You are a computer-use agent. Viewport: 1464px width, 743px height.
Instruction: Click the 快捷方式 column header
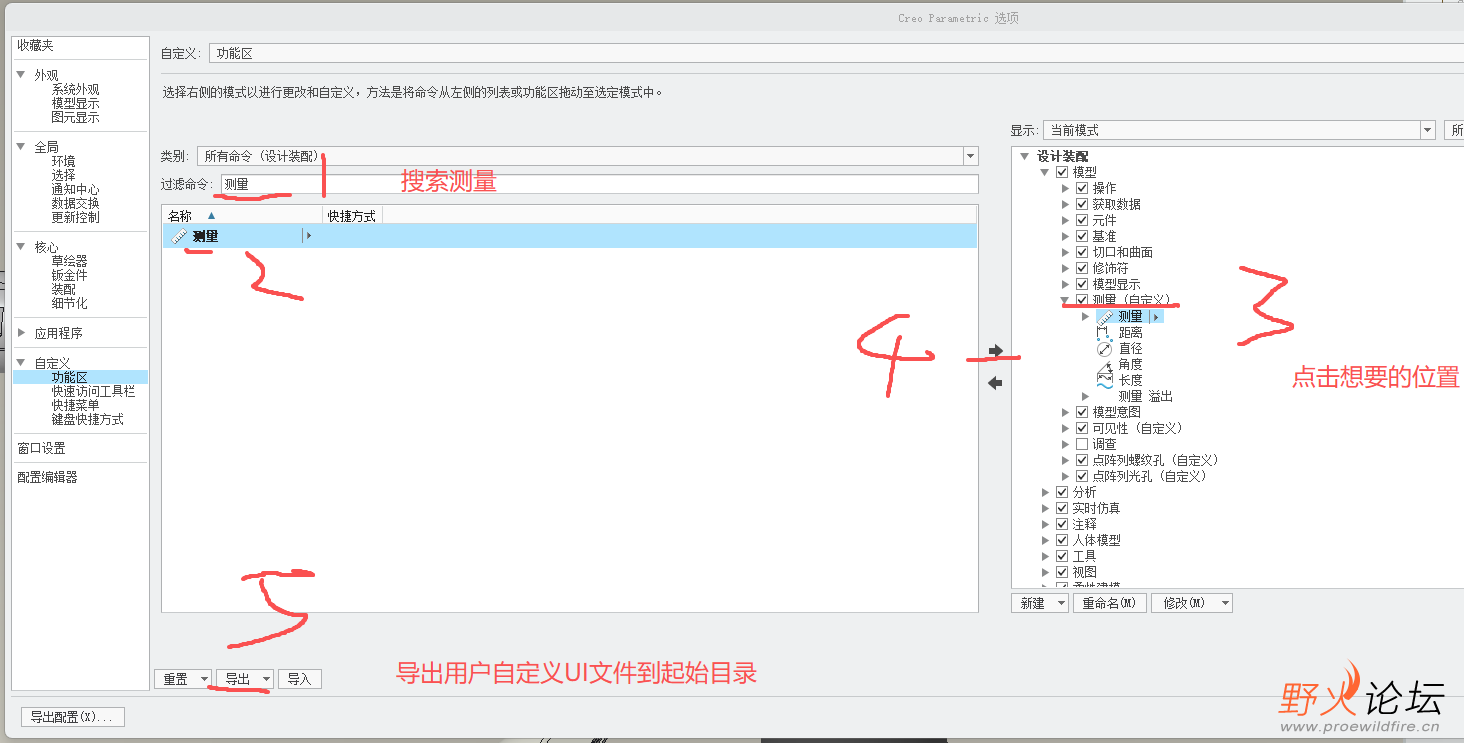coord(352,215)
